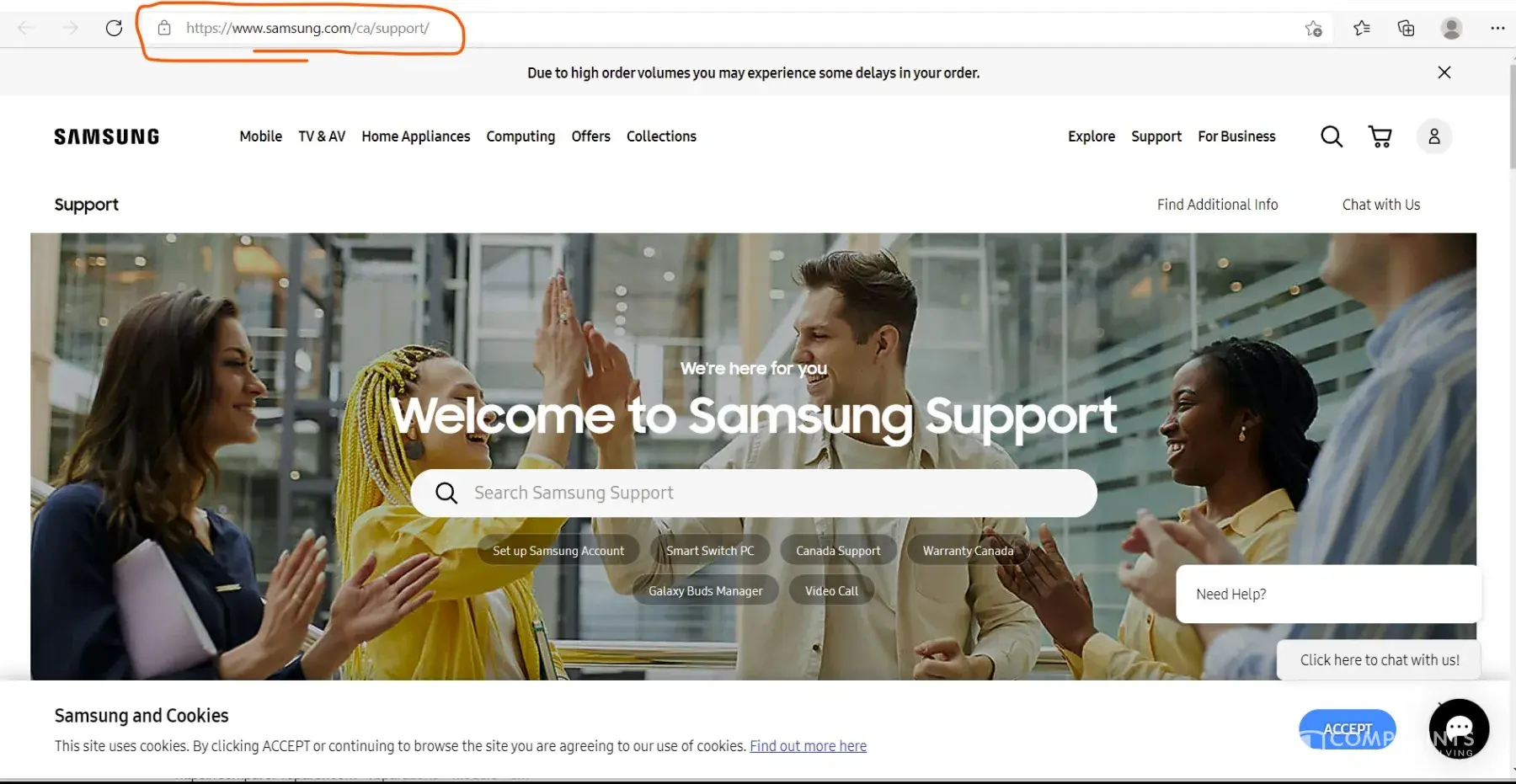The width and height of the screenshot is (1516, 784).
Task: Click the Support page heading
Action: pyautogui.click(x=86, y=205)
